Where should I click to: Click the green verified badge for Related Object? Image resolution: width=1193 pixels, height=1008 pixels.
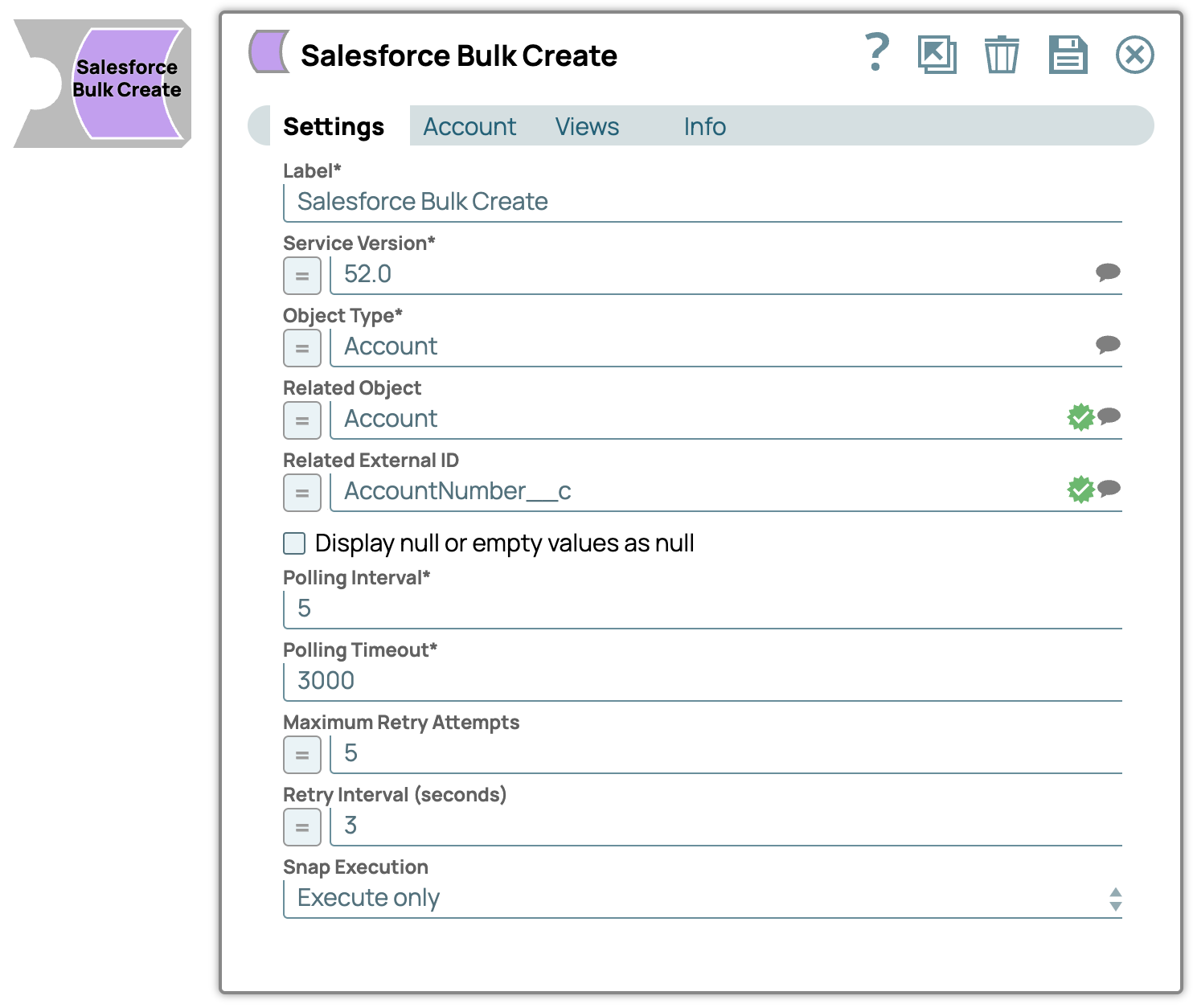point(1080,417)
